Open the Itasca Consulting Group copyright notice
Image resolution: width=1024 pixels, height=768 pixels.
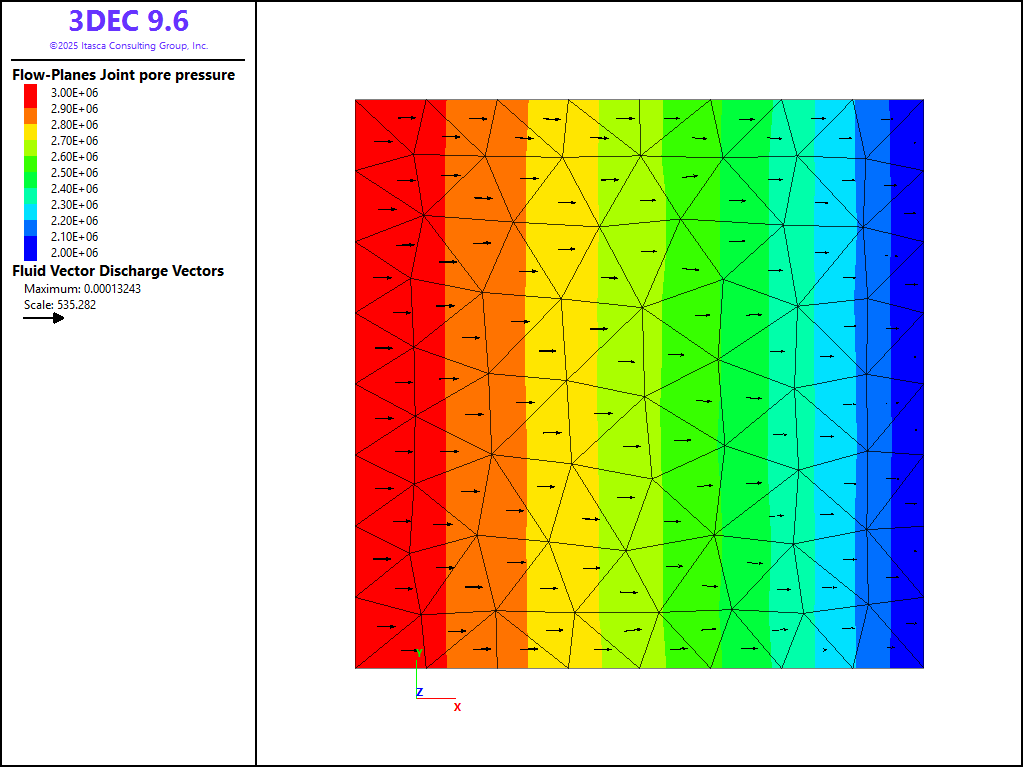coord(128,46)
